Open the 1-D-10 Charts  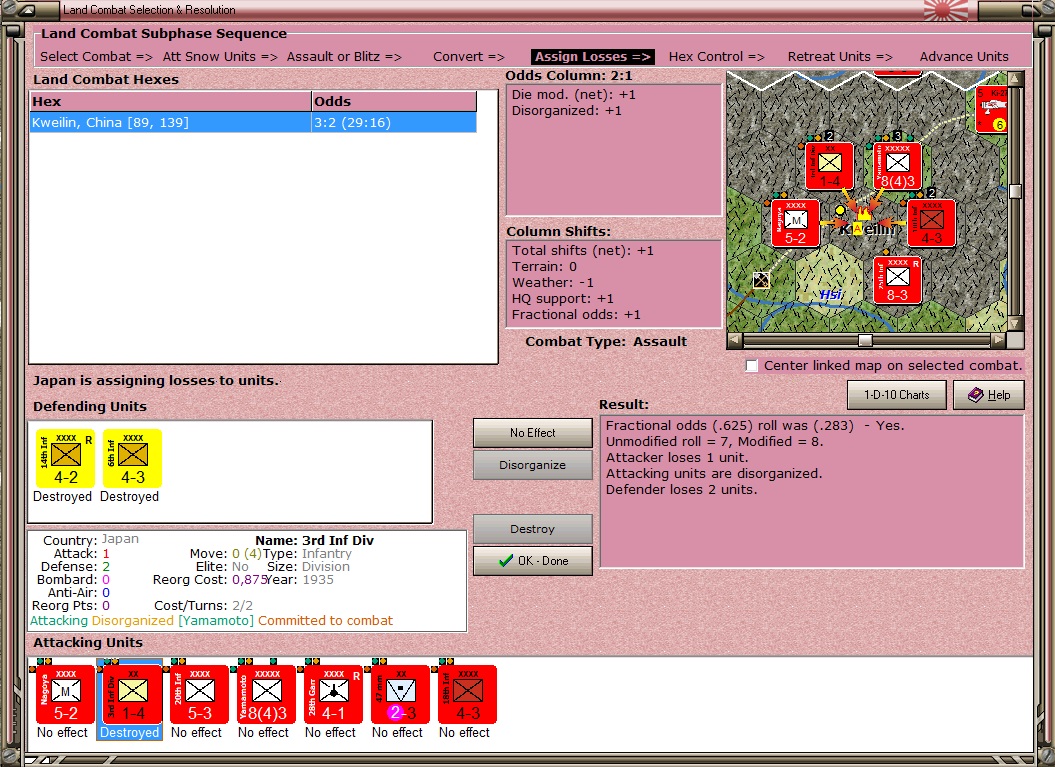pos(896,395)
